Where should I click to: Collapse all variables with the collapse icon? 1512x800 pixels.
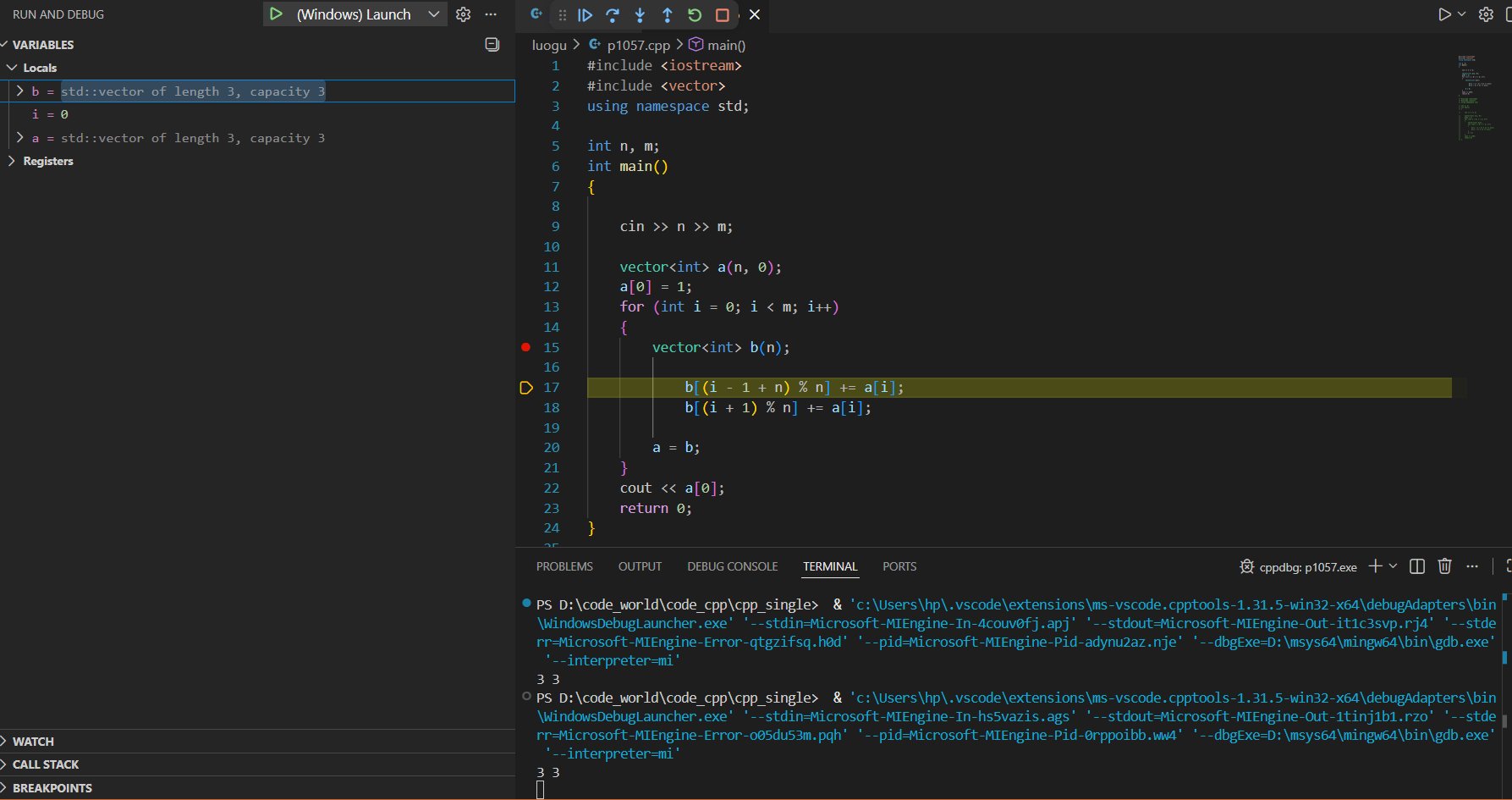[x=492, y=45]
